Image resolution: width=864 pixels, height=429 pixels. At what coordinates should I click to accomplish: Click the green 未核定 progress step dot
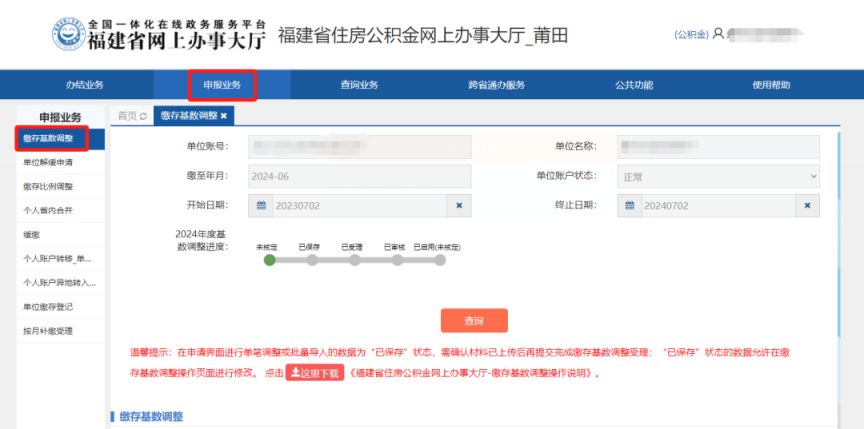pyautogui.click(x=269, y=260)
